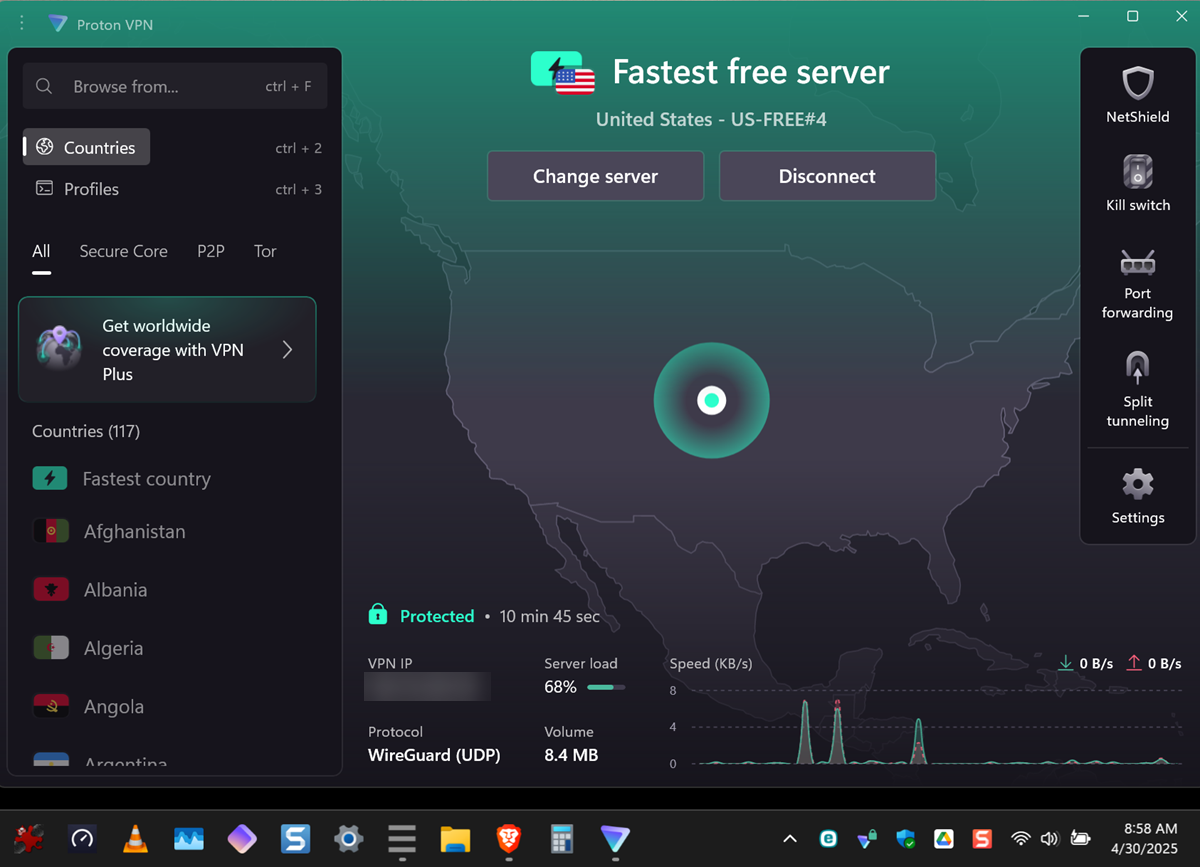Click the search magnifier icon
This screenshot has width=1200, height=867.
(x=44, y=87)
